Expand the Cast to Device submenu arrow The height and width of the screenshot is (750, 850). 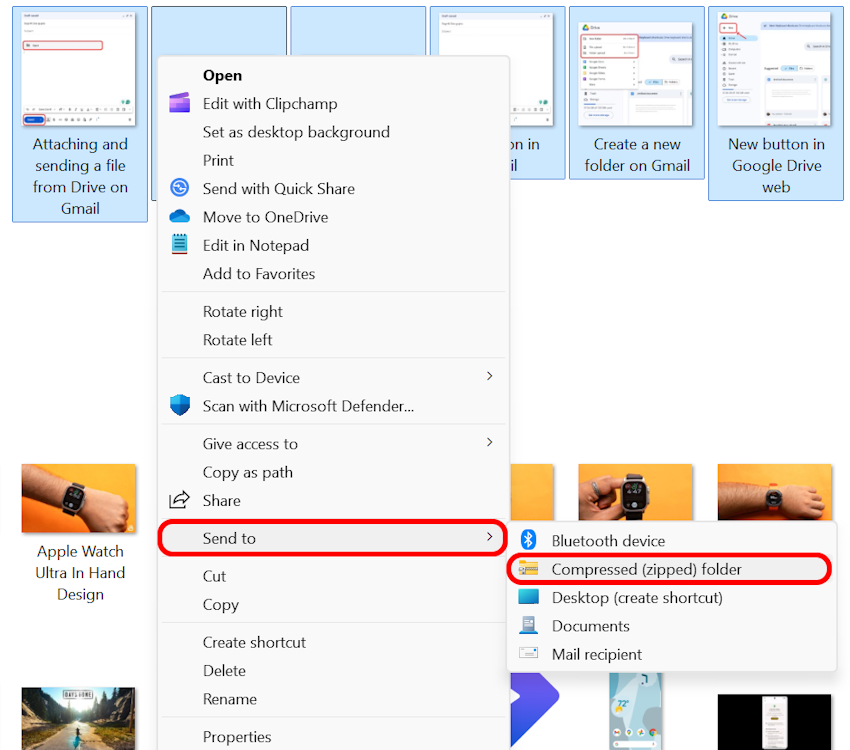[490, 376]
